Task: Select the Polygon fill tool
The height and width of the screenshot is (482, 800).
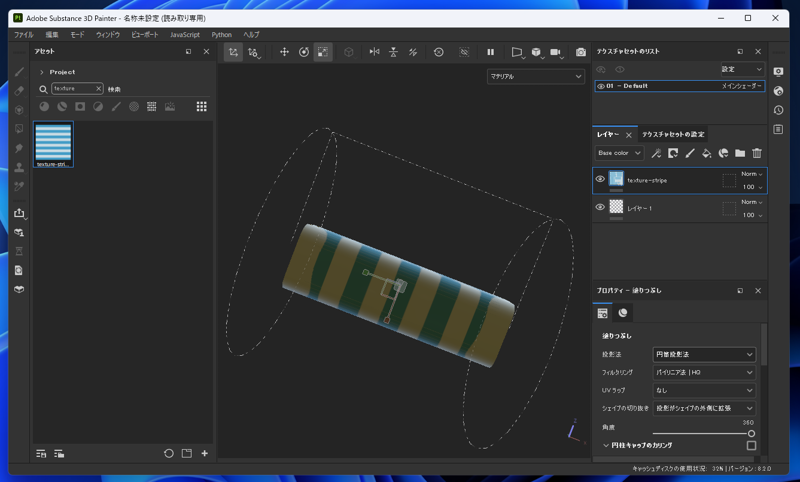Action: click(19, 129)
